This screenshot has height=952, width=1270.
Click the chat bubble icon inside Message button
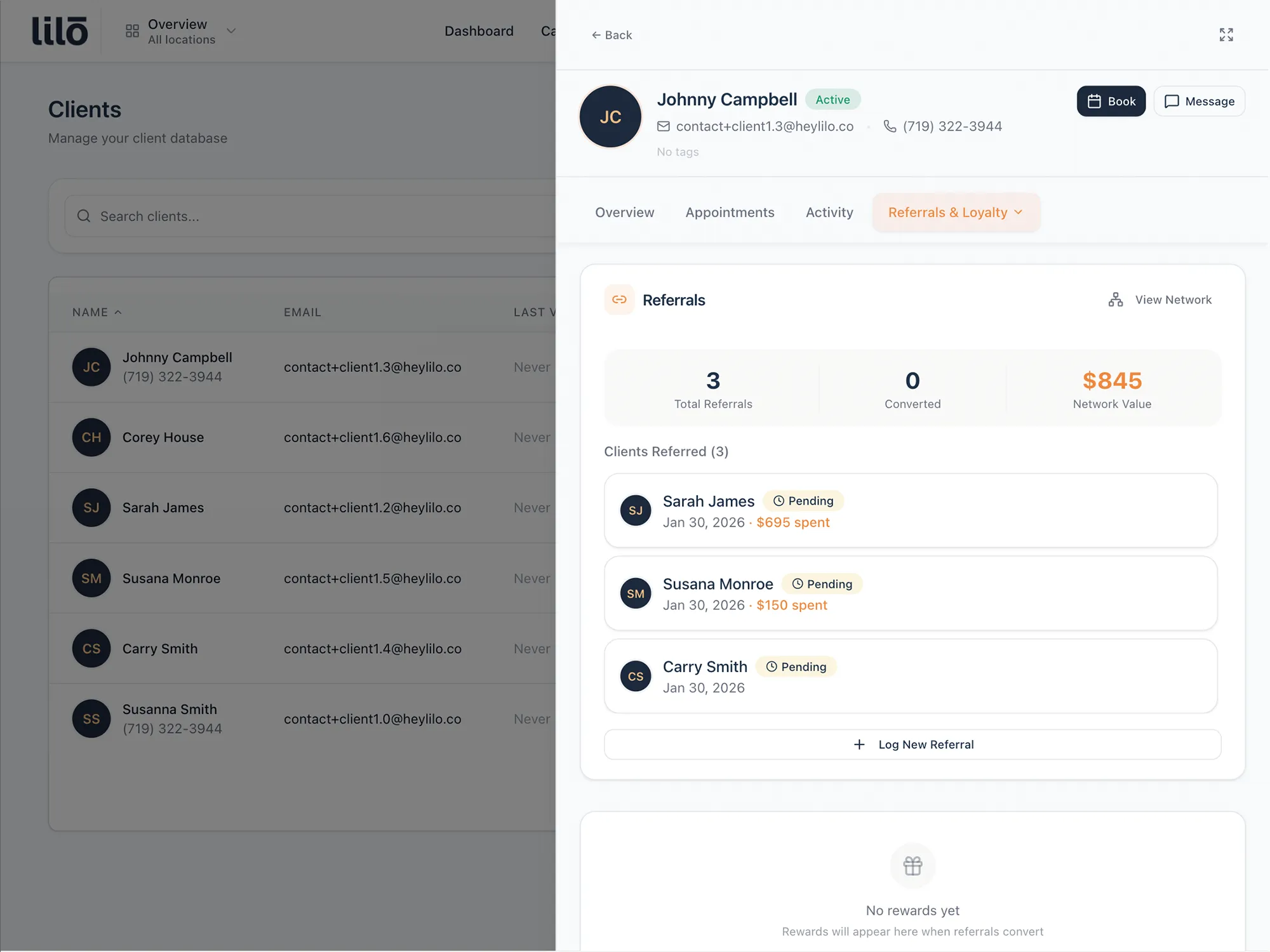click(1173, 101)
